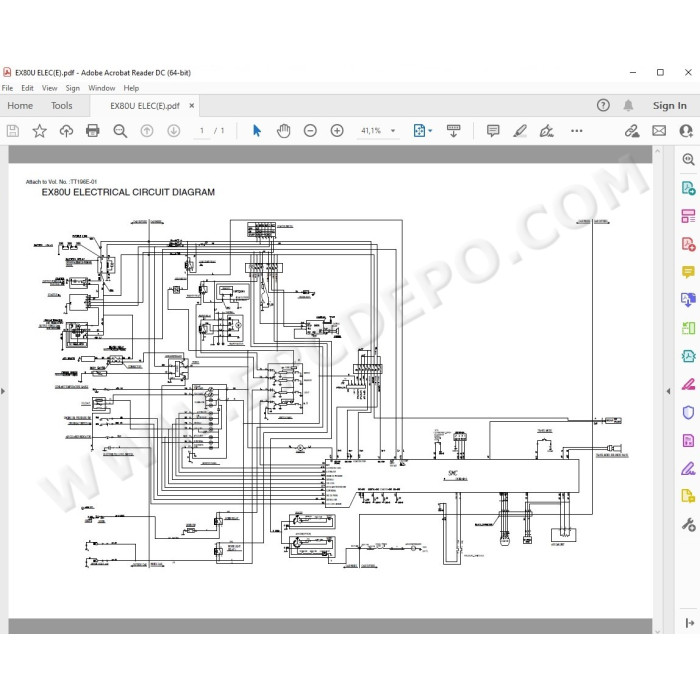Viewport: 700px width, 700px height.
Task: Open Fill & Sign tool in right pane
Action: [688, 468]
